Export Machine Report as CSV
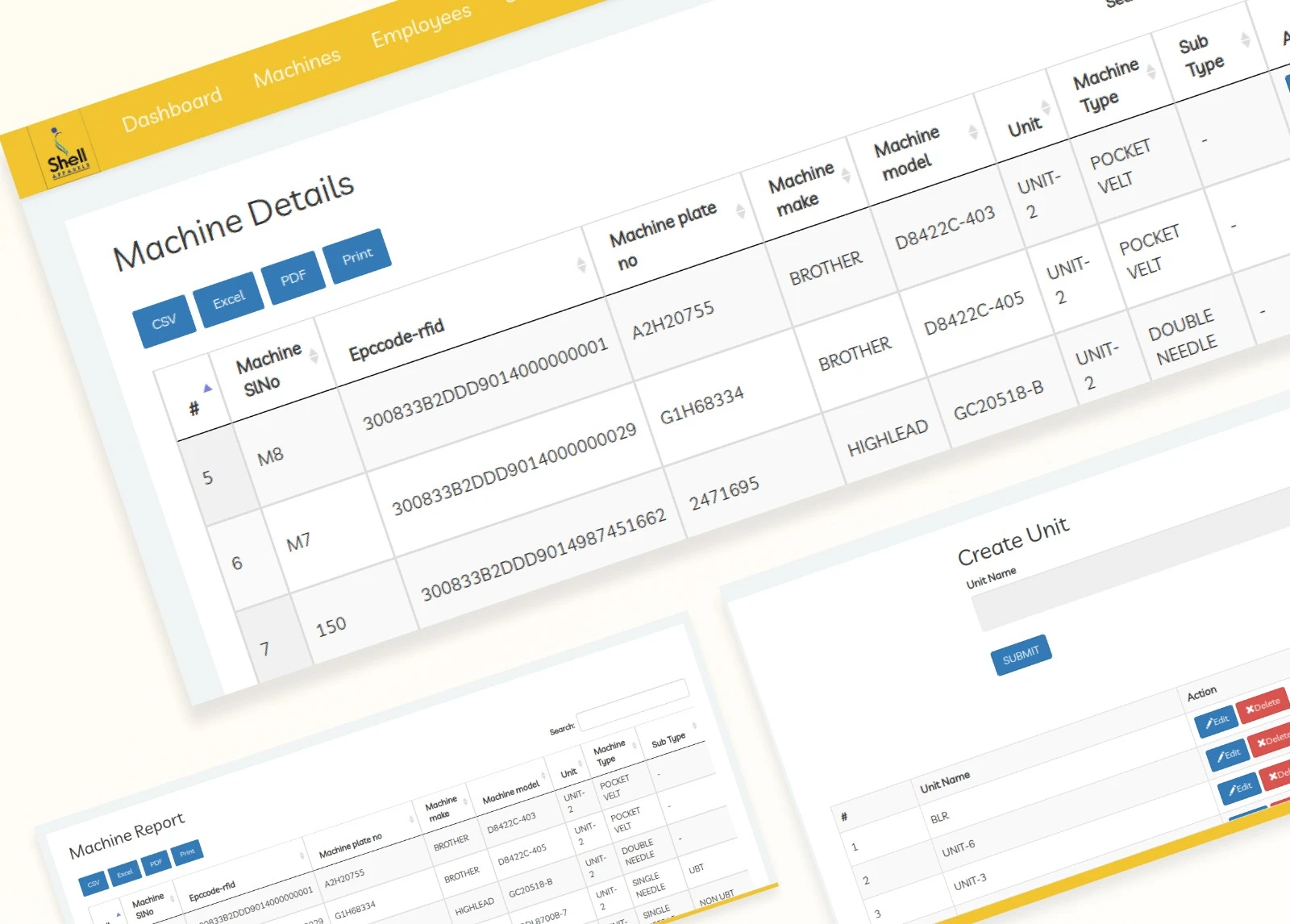 point(94,883)
